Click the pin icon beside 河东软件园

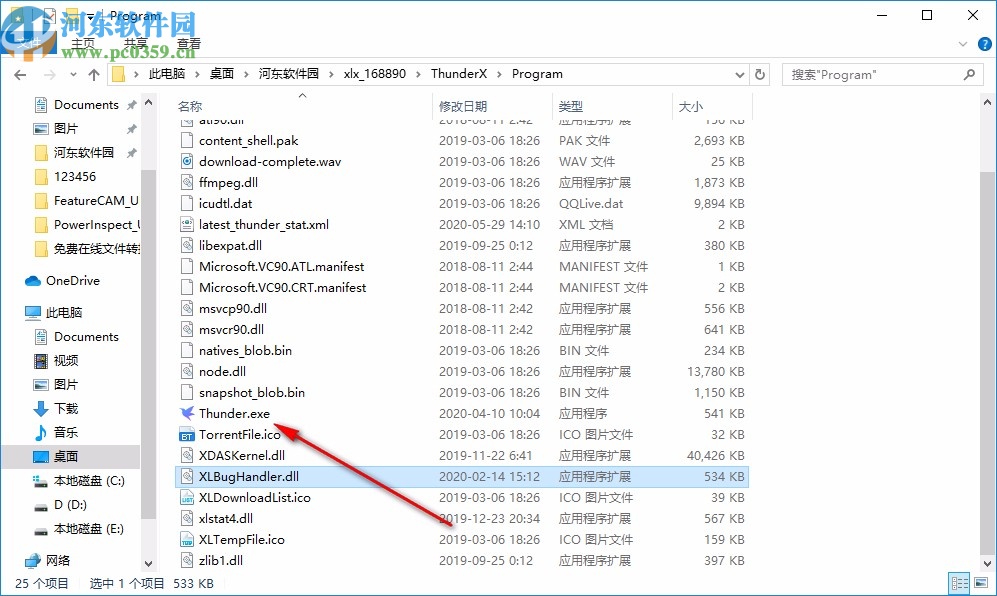[130, 152]
